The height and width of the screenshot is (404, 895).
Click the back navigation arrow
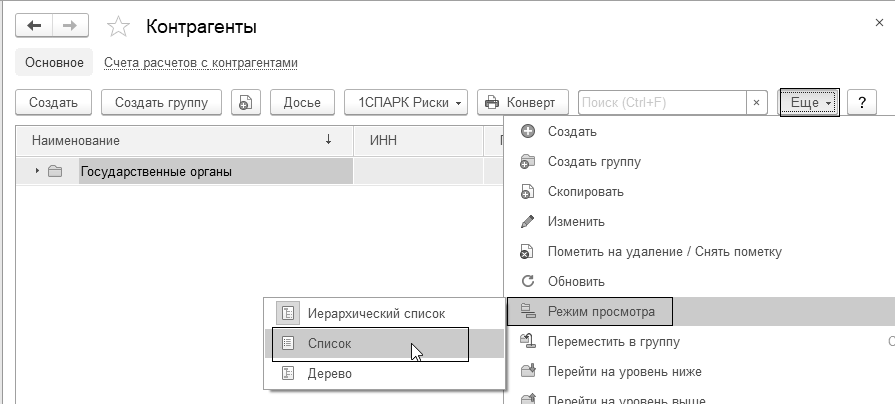[x=34, y=26]
